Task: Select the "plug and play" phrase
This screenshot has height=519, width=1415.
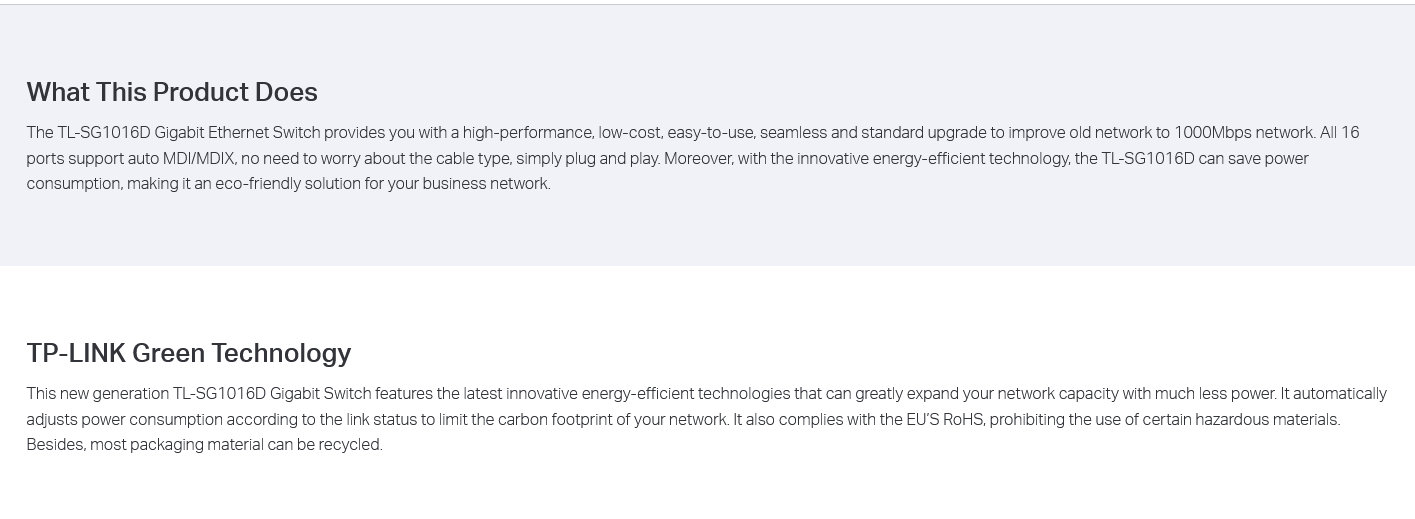Action: pos(612,159)
